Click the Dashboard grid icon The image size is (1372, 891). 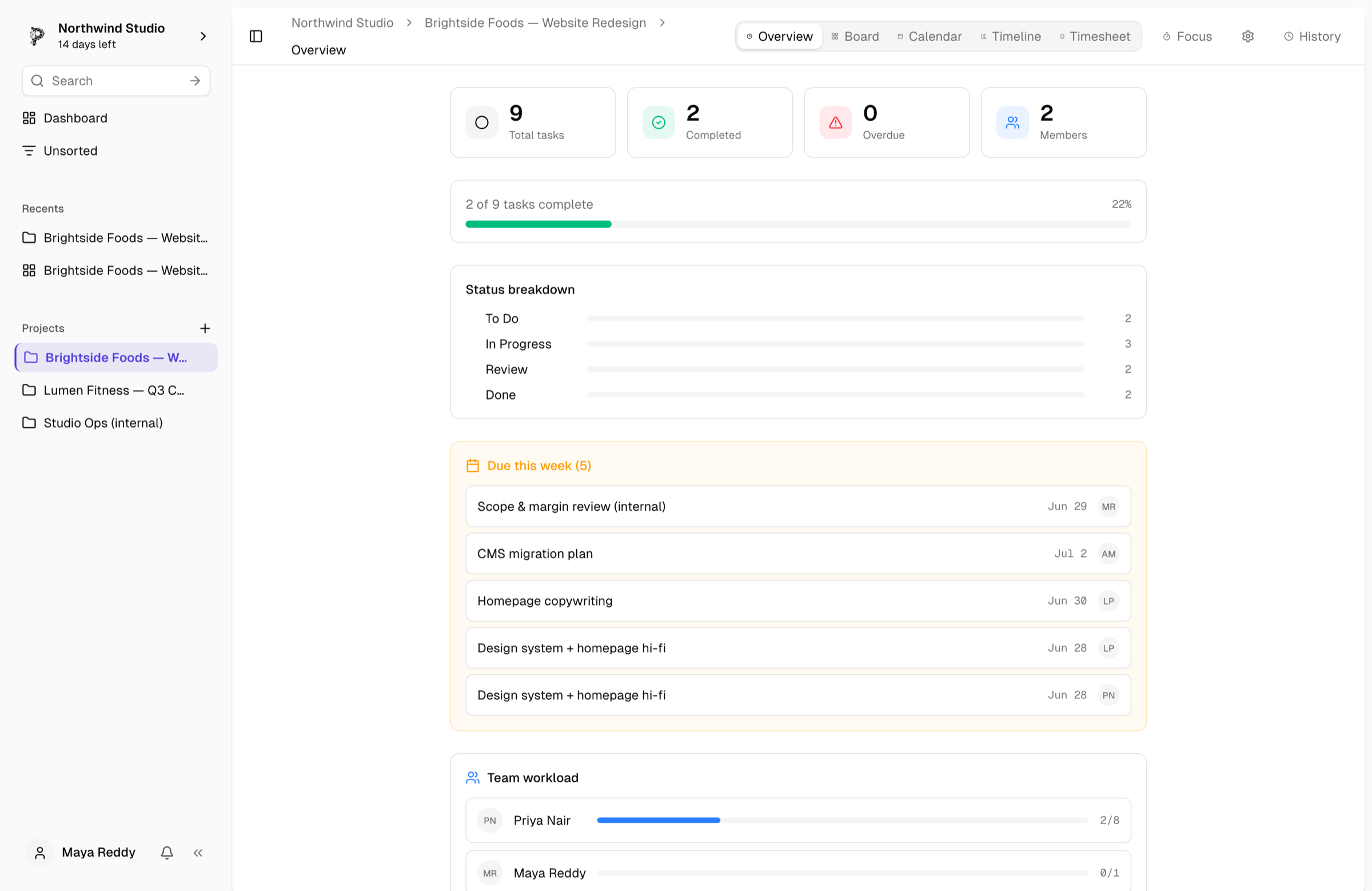click(29, 118)
